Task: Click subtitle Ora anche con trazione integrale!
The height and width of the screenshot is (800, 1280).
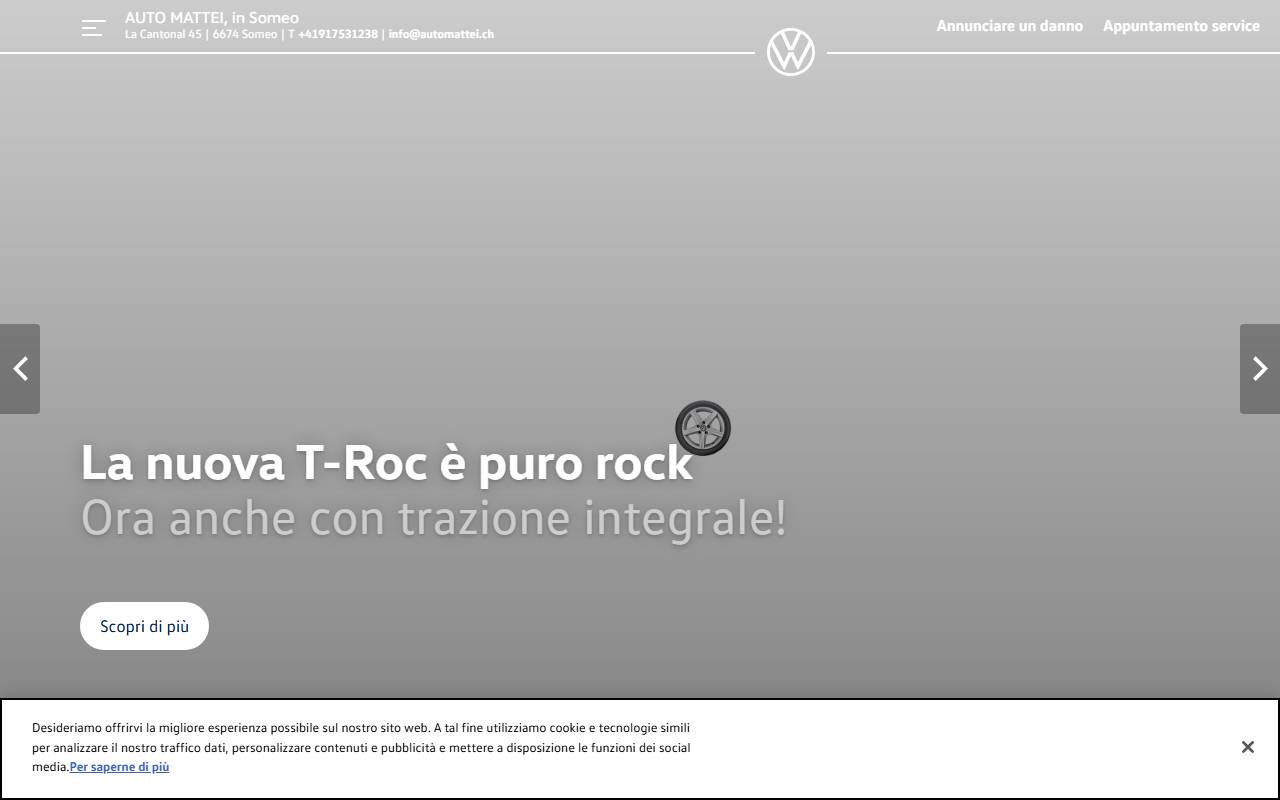Action: [433, 518]
